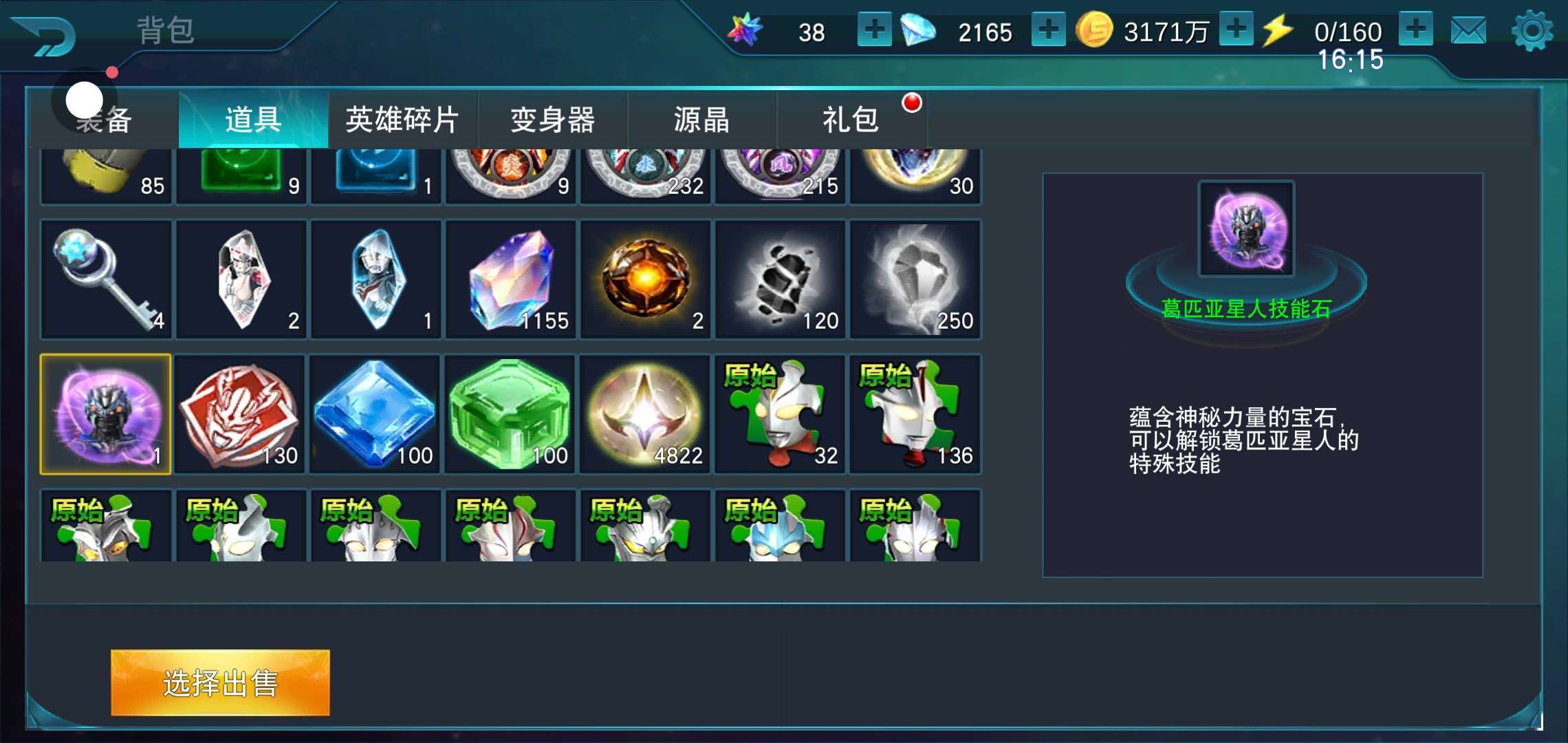Add energy with the lightning plus button
1568x743 pixels.
(x=1416, y=30)
